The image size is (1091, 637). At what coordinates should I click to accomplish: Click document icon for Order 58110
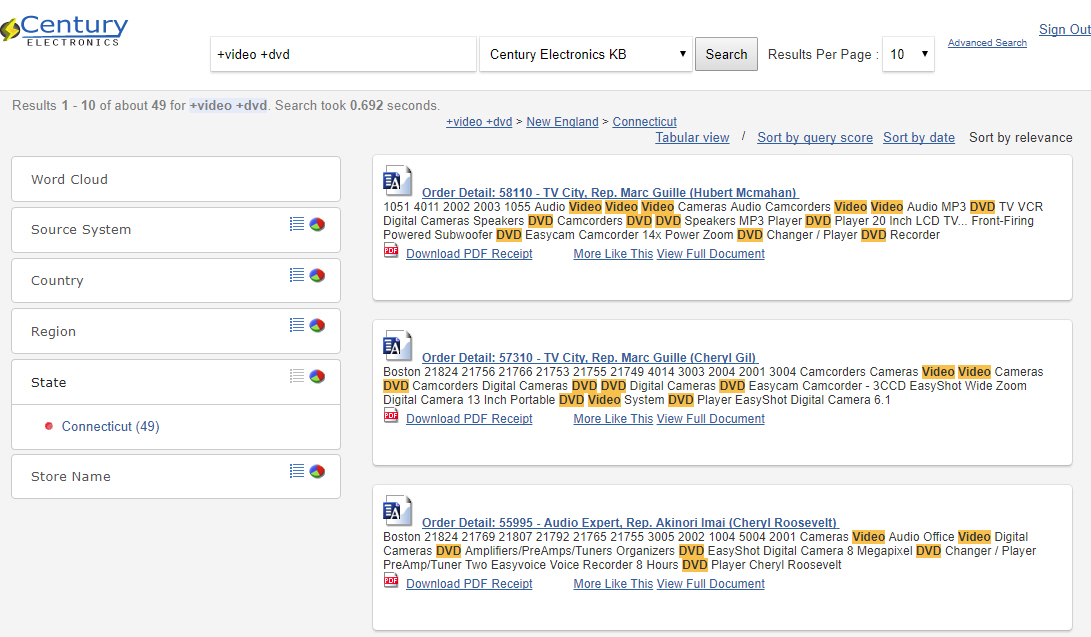tap(397, 181)
